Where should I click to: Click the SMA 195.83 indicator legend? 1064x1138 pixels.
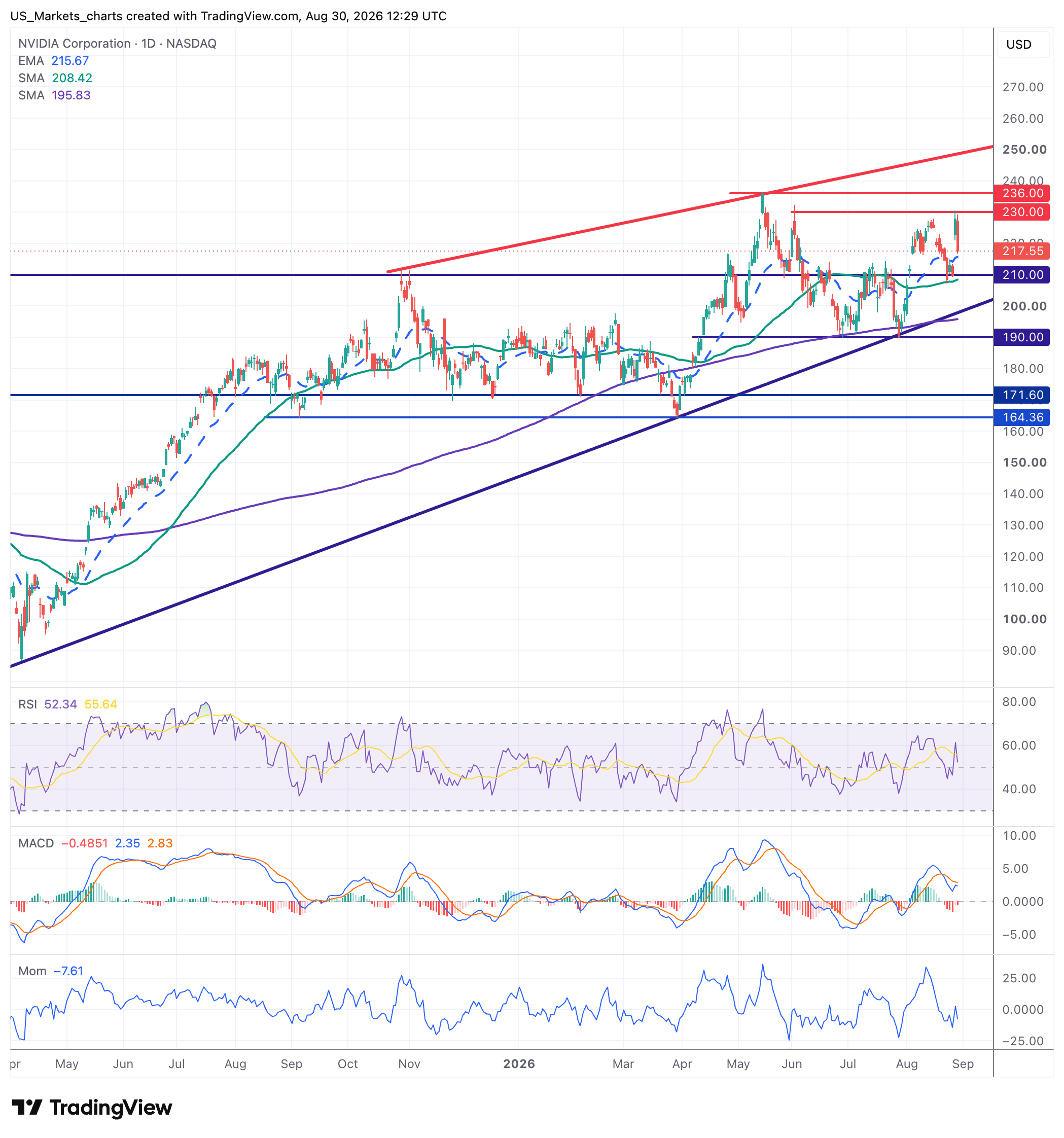coord(54,95)
